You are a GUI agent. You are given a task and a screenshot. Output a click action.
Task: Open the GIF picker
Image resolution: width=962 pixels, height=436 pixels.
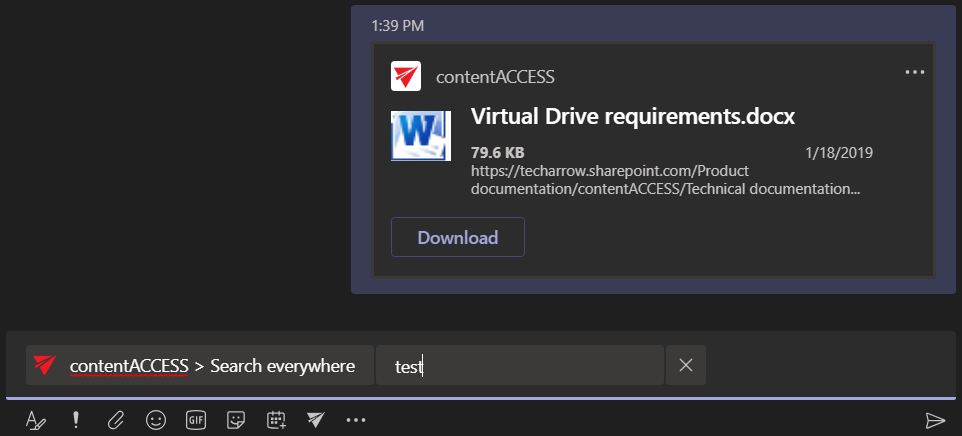tap(196, 420)
